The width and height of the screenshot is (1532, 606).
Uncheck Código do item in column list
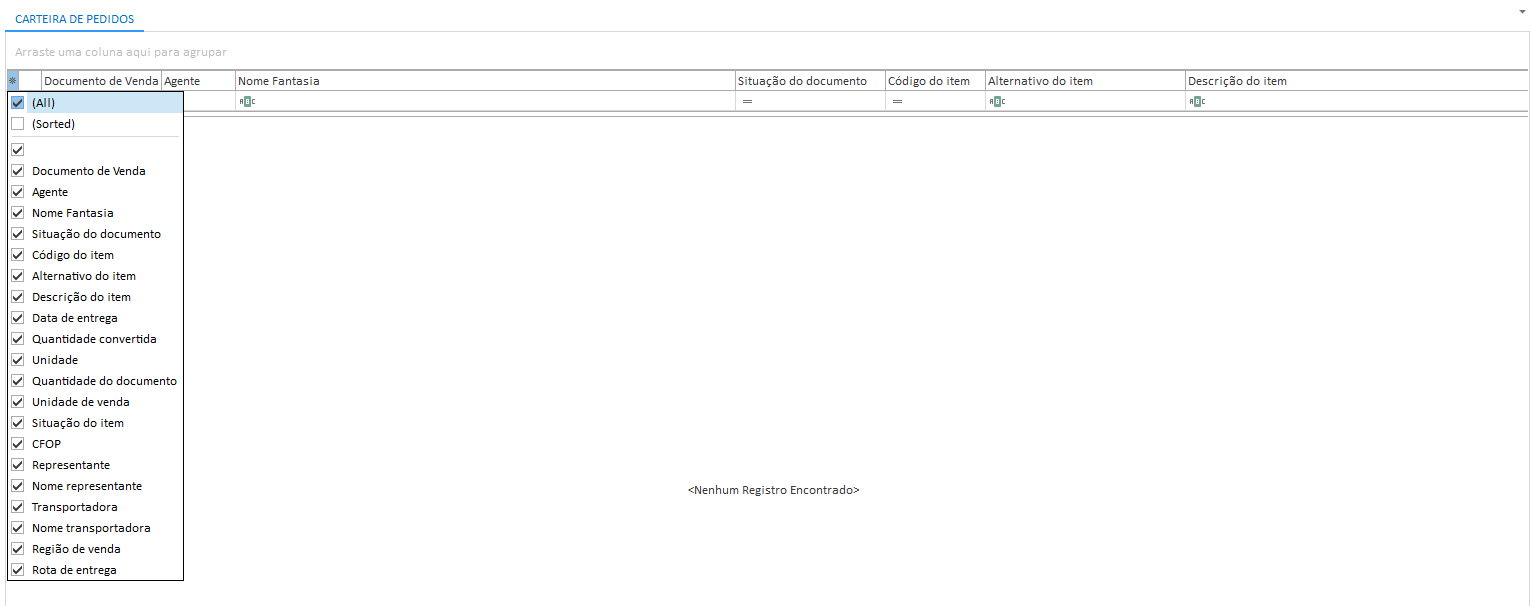[17, 255]
